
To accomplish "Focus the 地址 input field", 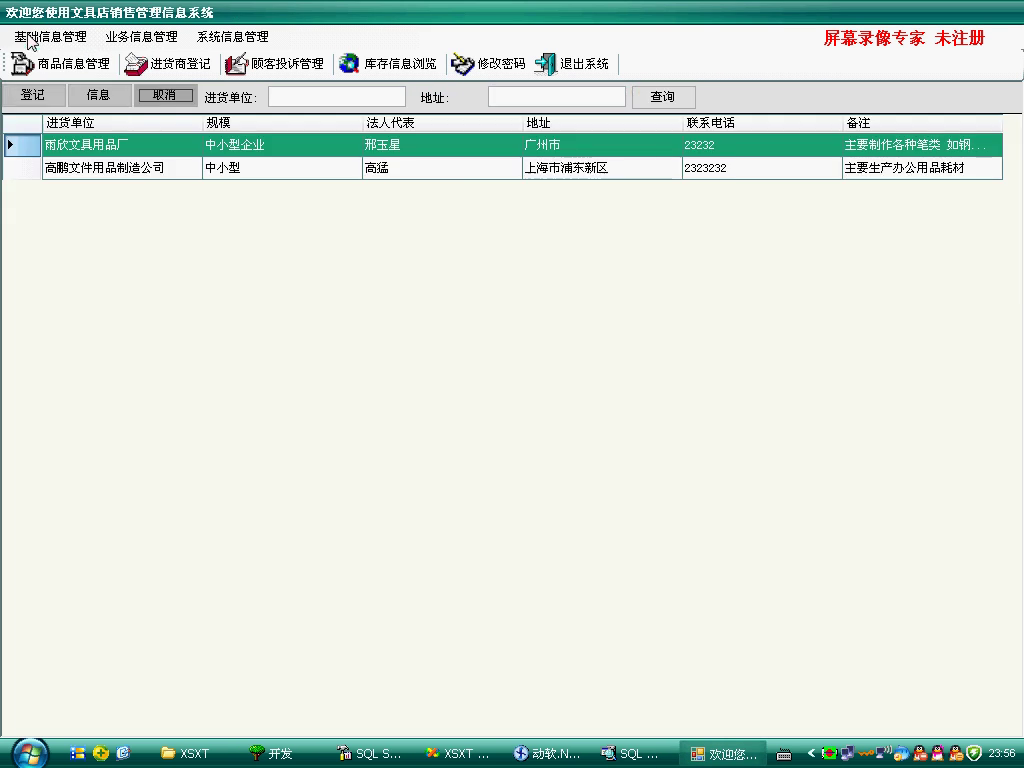I will coord(557,97).
